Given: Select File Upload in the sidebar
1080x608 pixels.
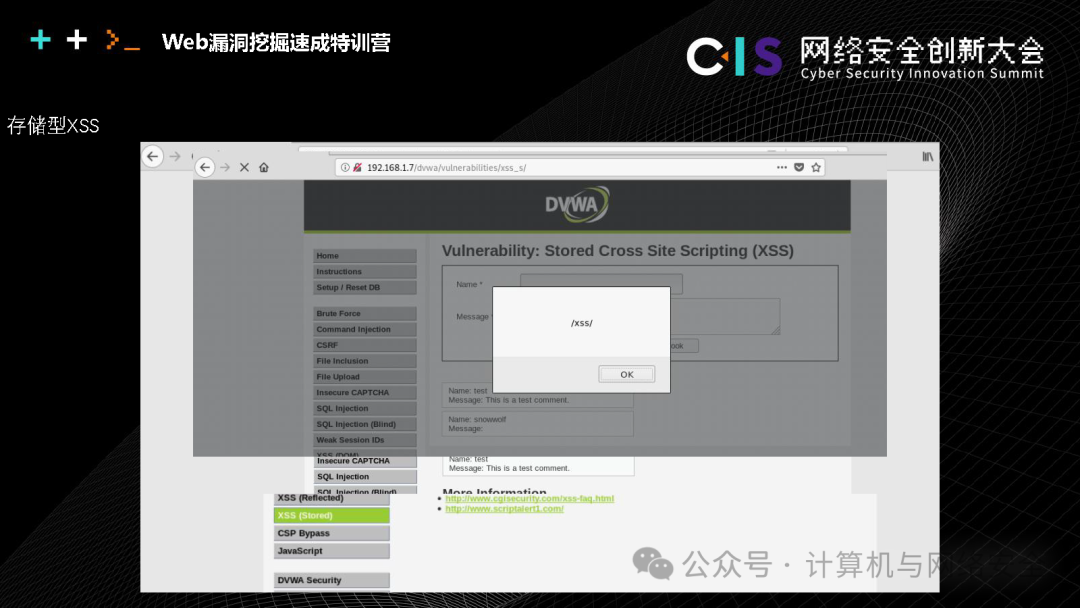Looking at the screenshot, I should [x=365, y=377].
